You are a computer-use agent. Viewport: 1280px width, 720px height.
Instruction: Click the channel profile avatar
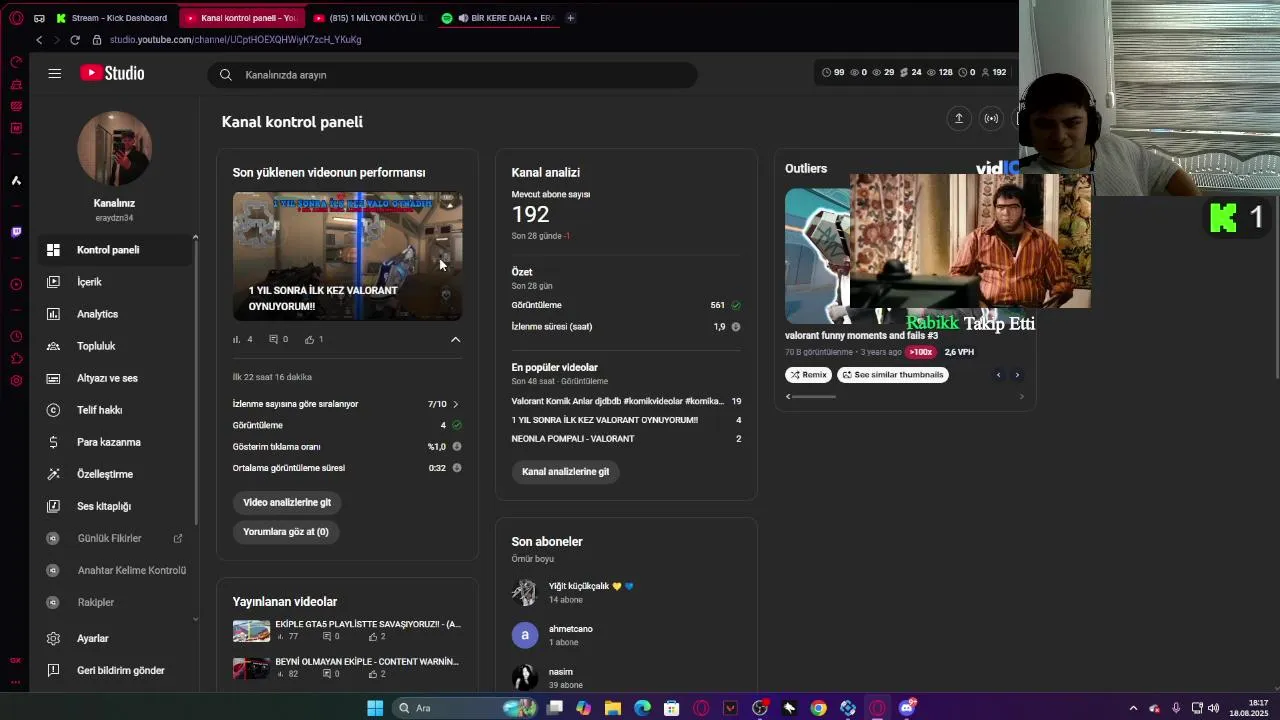coord(114,148)
